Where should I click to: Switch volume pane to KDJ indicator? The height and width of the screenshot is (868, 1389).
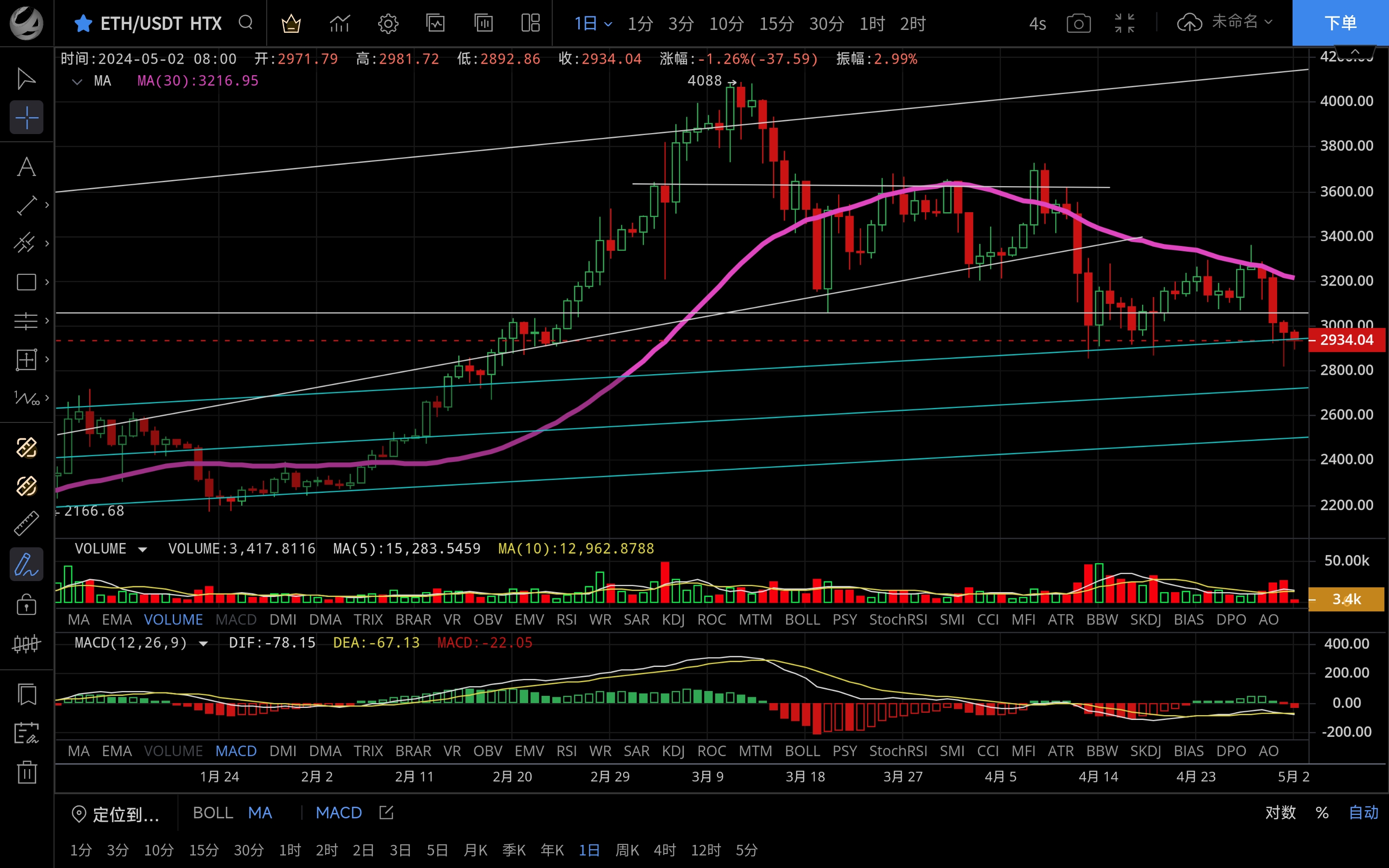[673, 620]
